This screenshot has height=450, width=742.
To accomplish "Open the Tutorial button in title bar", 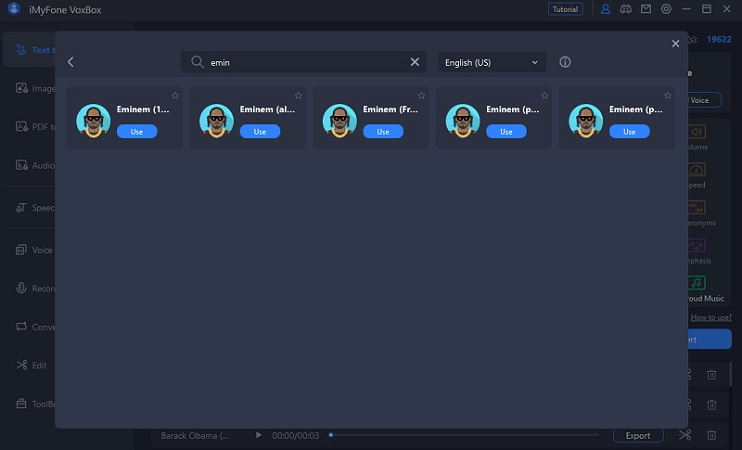I will tap(565, 9).
